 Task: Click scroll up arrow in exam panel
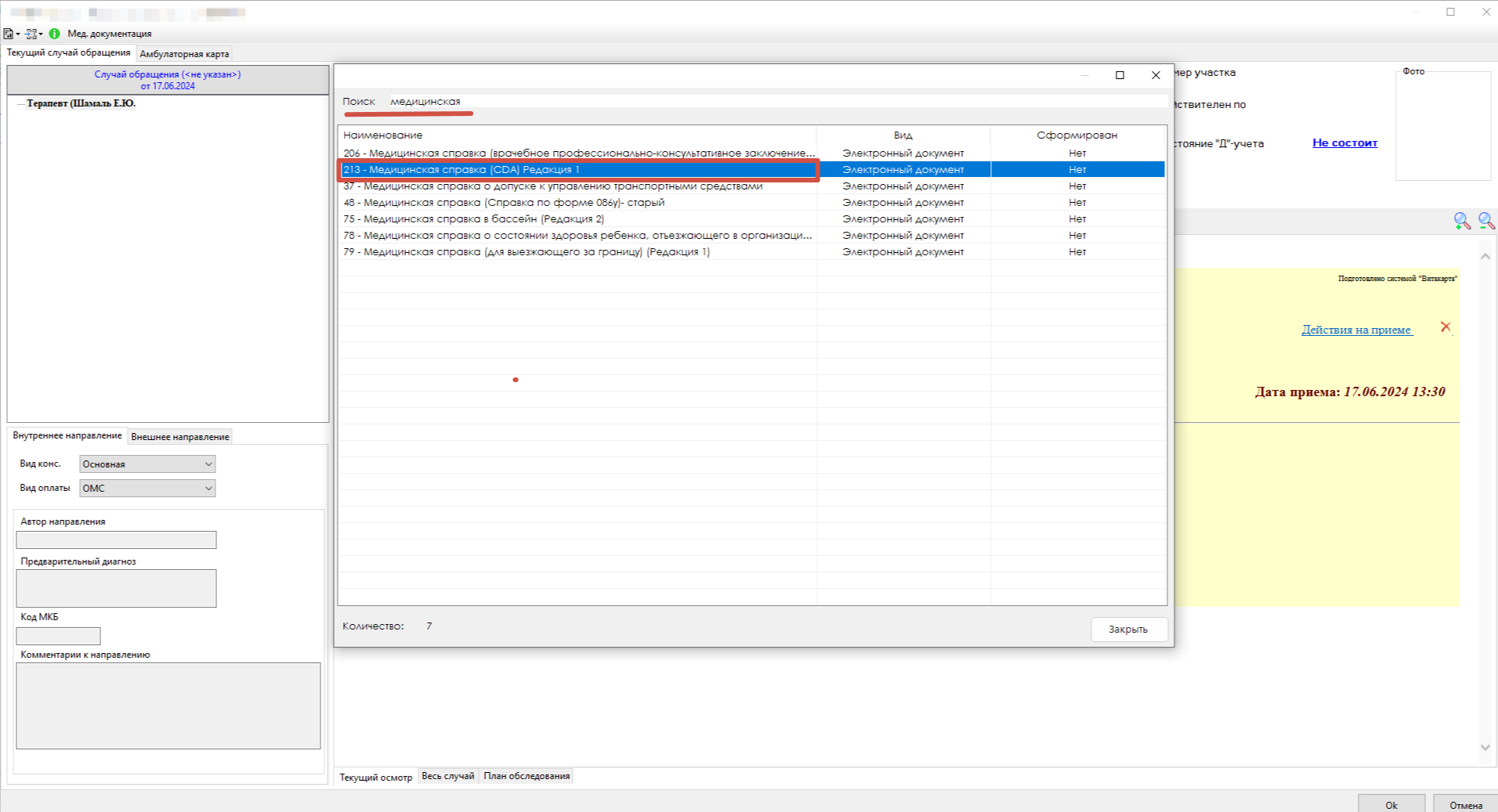1485,257
